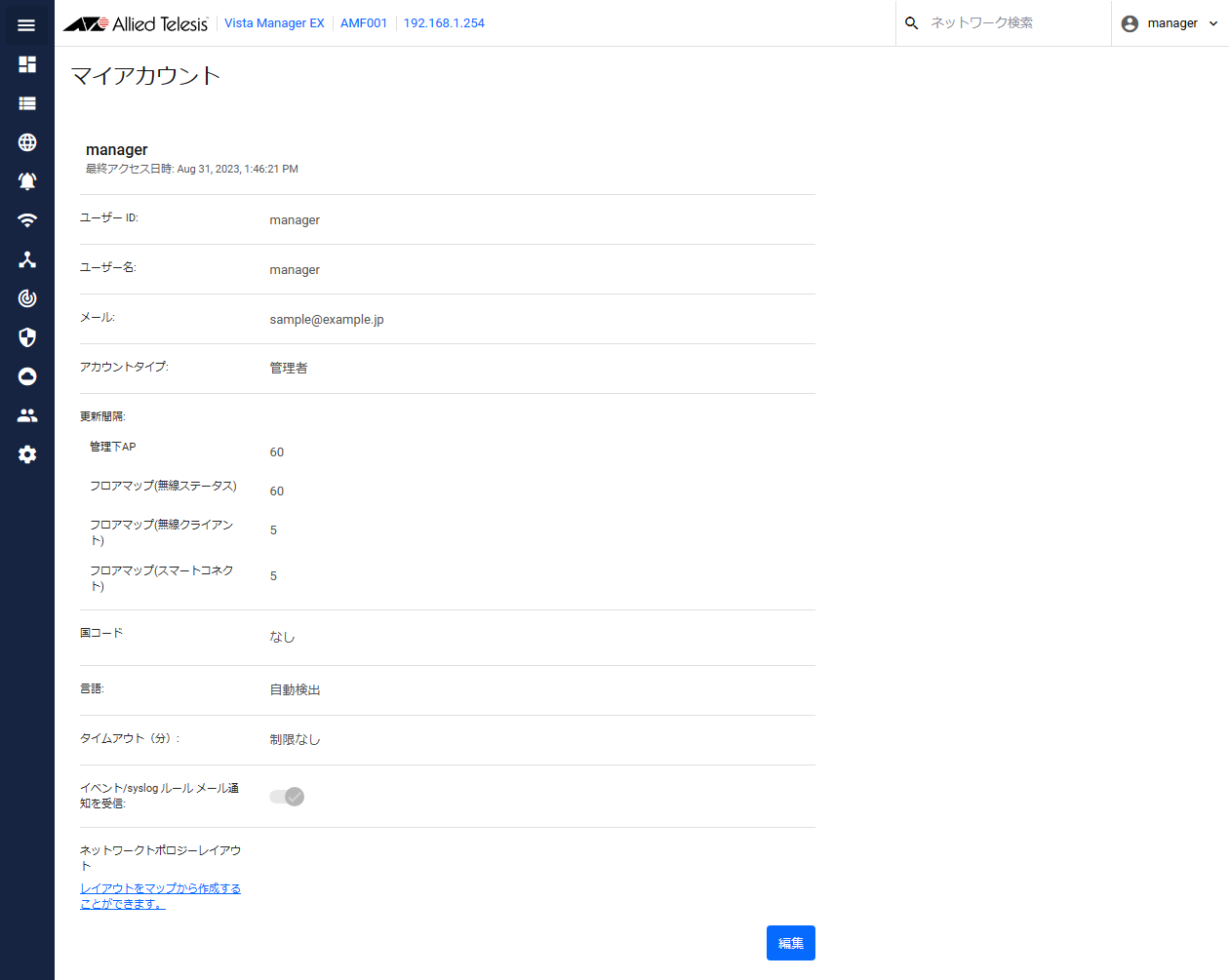The height and width of the screenshot is (980, 1229).
Task: Click the Vista Manager EX breadcrumb
Action: click(x=274, y=23)
